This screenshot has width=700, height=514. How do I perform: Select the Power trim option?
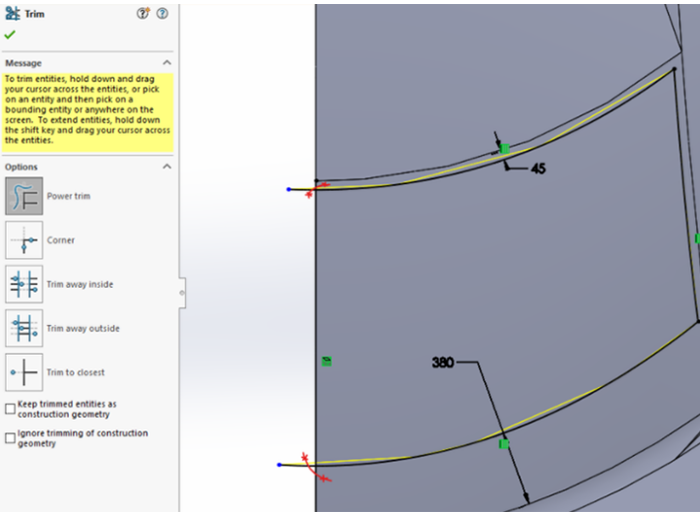24,196
